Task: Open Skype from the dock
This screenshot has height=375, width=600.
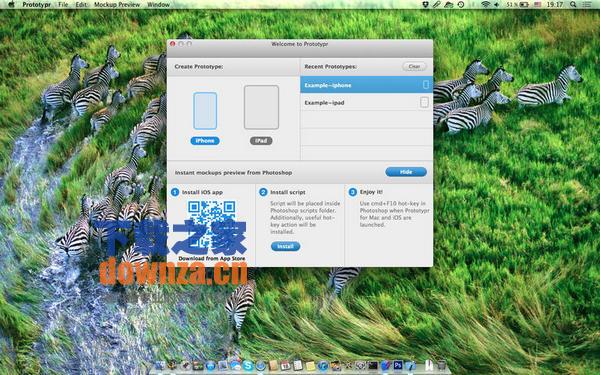Action: [x=248, y=365]
